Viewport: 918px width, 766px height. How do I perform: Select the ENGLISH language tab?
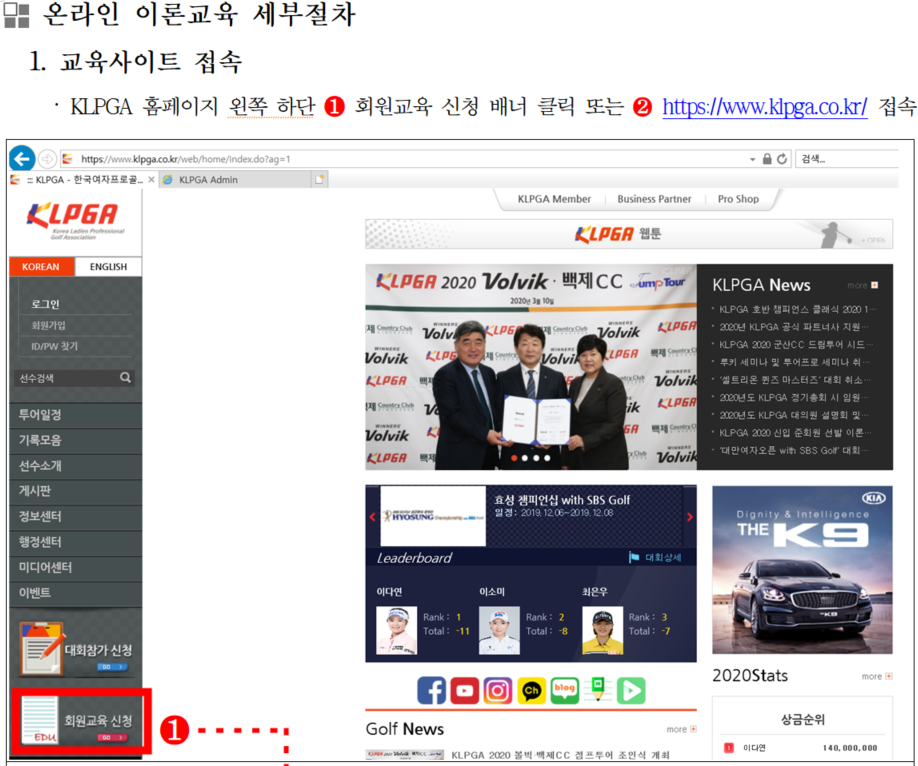pos(108,266)
